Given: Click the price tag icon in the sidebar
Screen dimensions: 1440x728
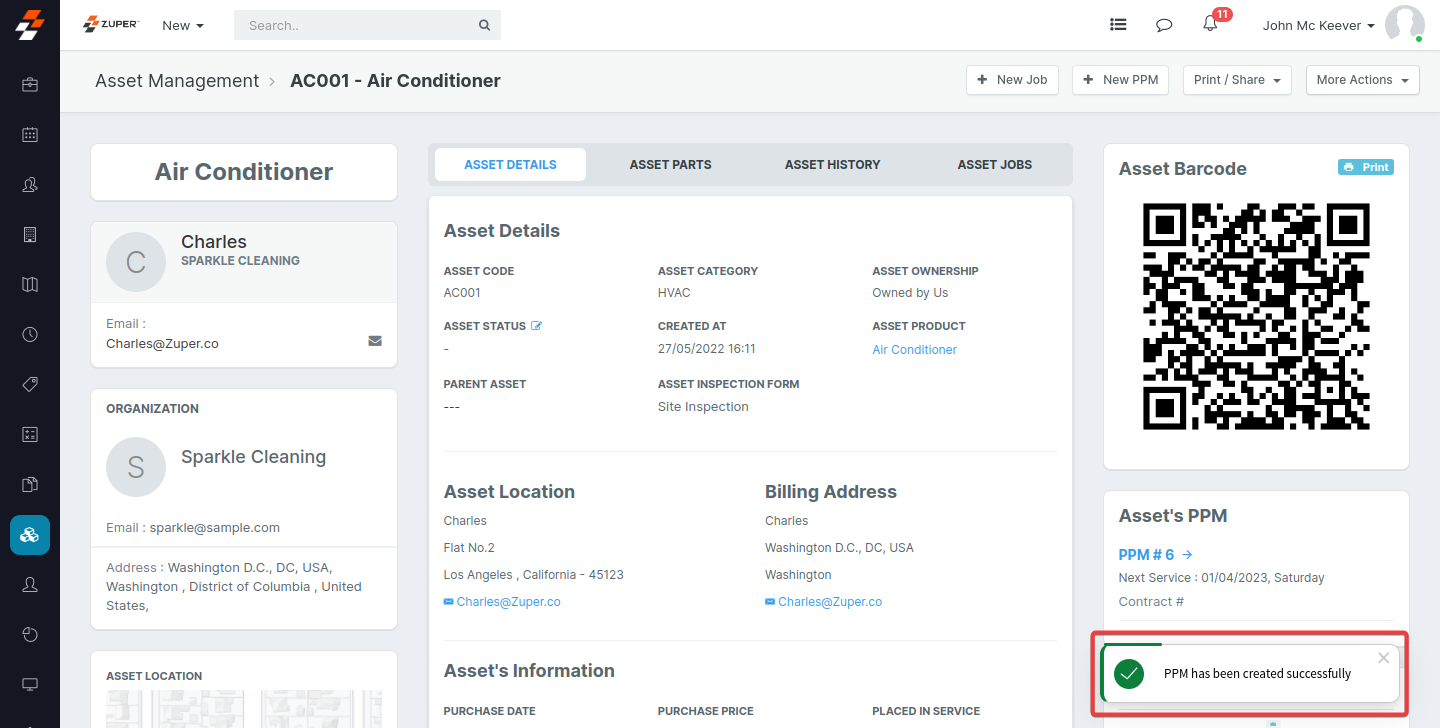Looking at the screenshot, I should coord(30,385).
